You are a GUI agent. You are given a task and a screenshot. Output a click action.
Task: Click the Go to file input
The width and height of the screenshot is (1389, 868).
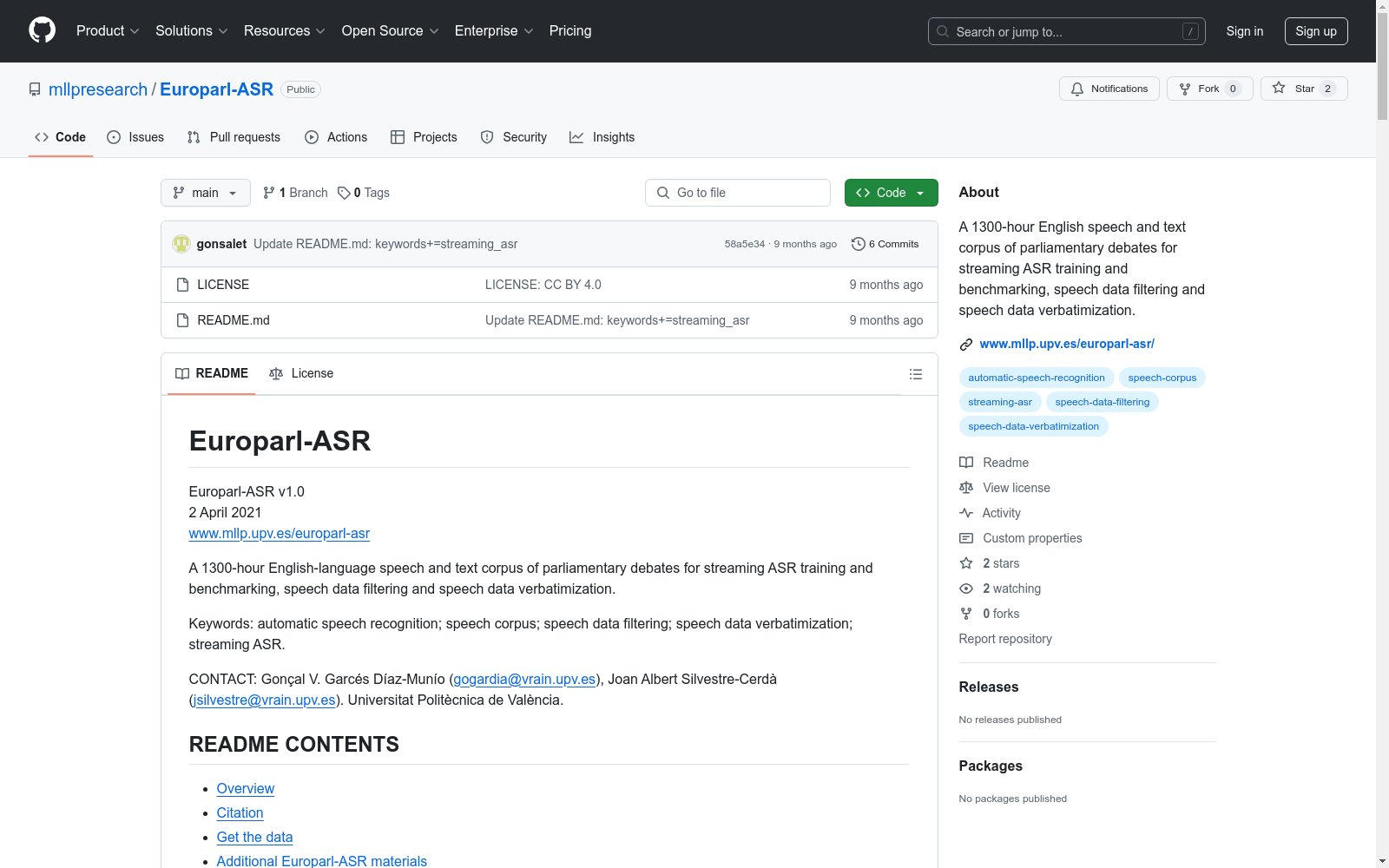click(x=738, y=193)
